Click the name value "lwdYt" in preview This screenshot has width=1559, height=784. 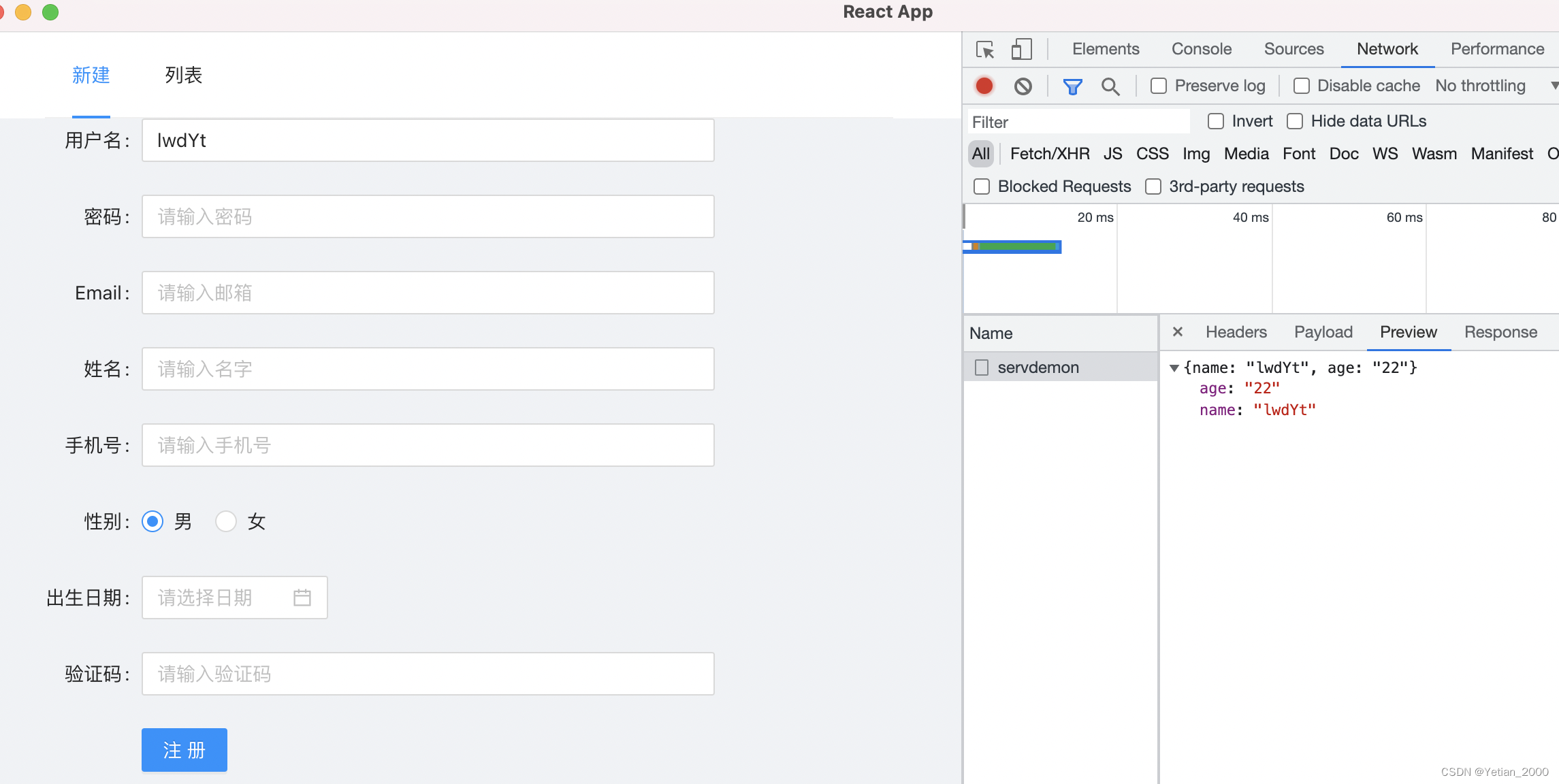tap(1284, 410)
